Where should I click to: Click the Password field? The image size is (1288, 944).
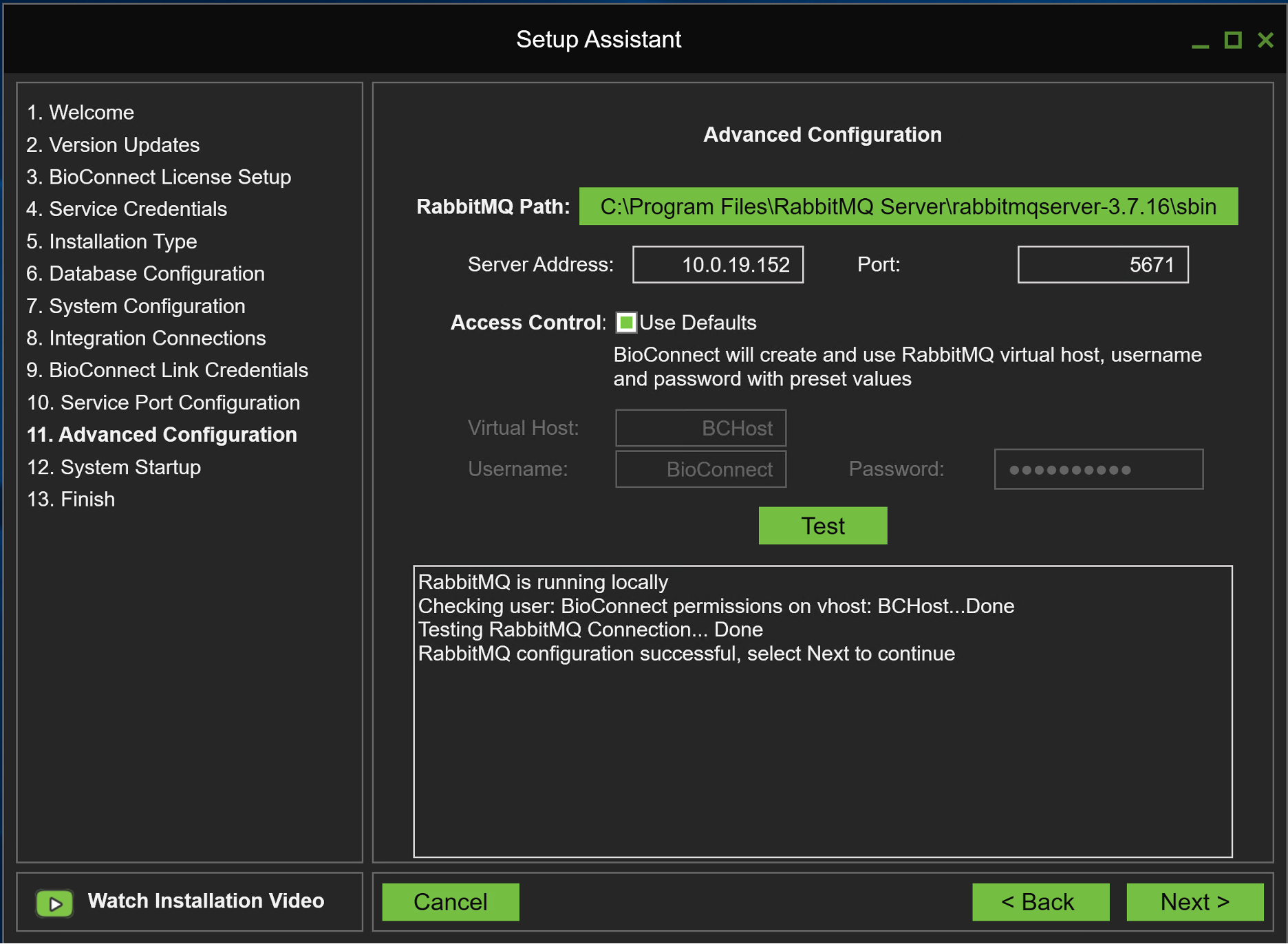pos(1098,469)
